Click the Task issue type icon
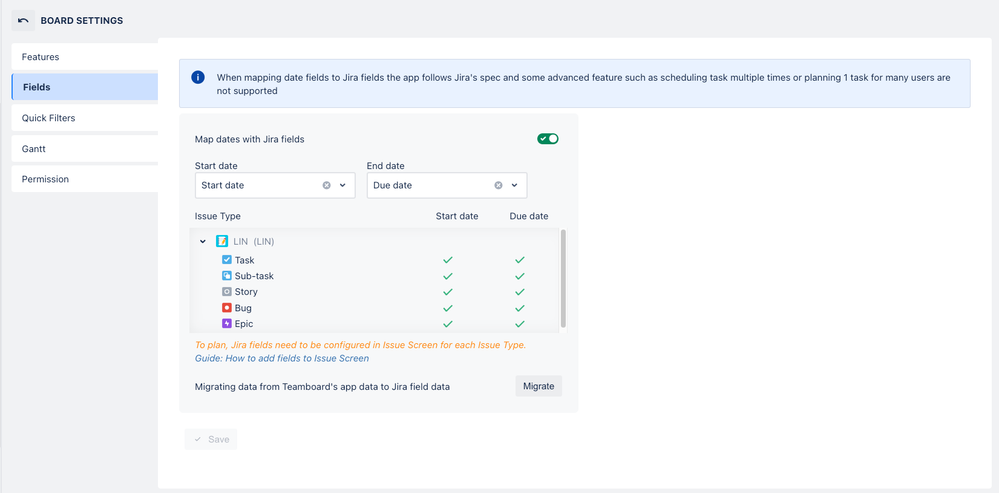The image size is (999, 493). coord(227,260)
